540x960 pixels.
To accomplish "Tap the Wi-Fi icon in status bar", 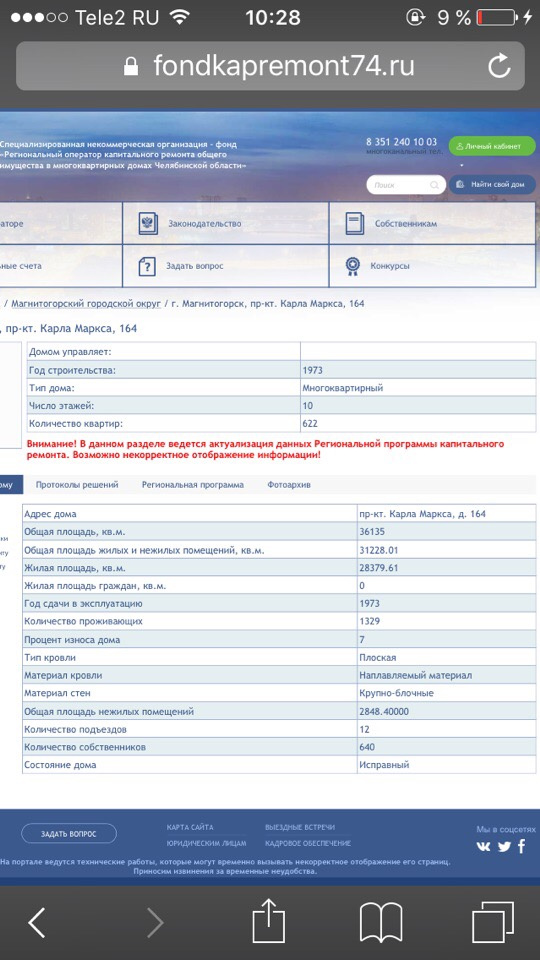I will 180,17.
